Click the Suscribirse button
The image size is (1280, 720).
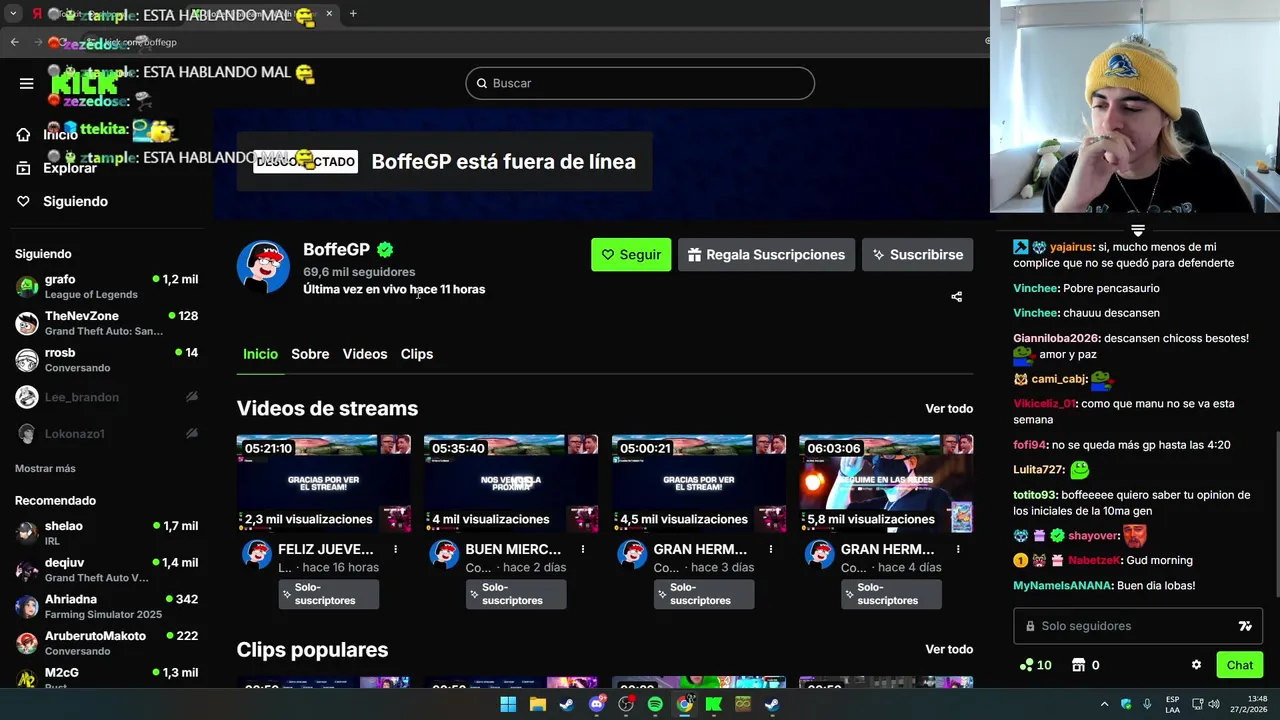point(917,254)
